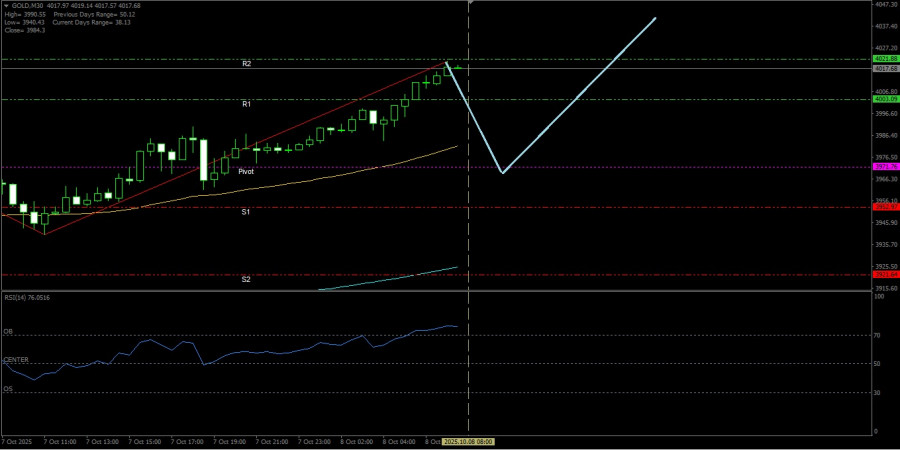900x450 pixels.
Task: Click the OS level label in RSI
Action: 8,389
